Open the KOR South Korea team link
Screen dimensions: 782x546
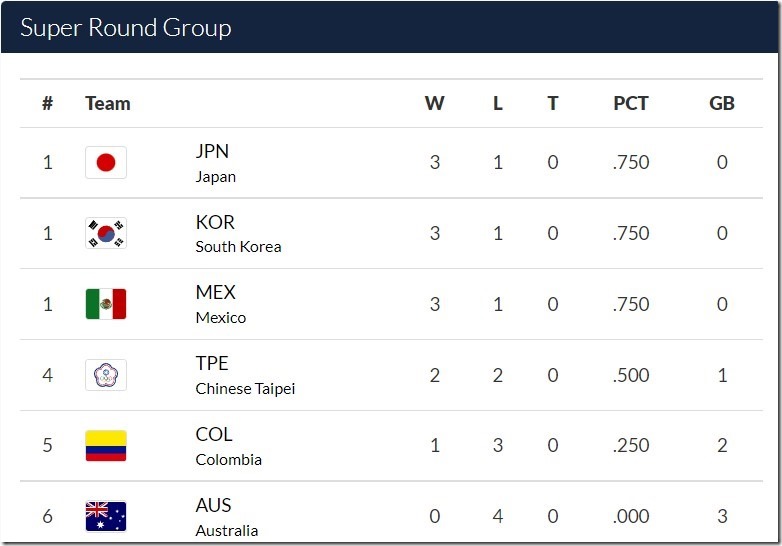pyautogui.click(x=238, y=234)
